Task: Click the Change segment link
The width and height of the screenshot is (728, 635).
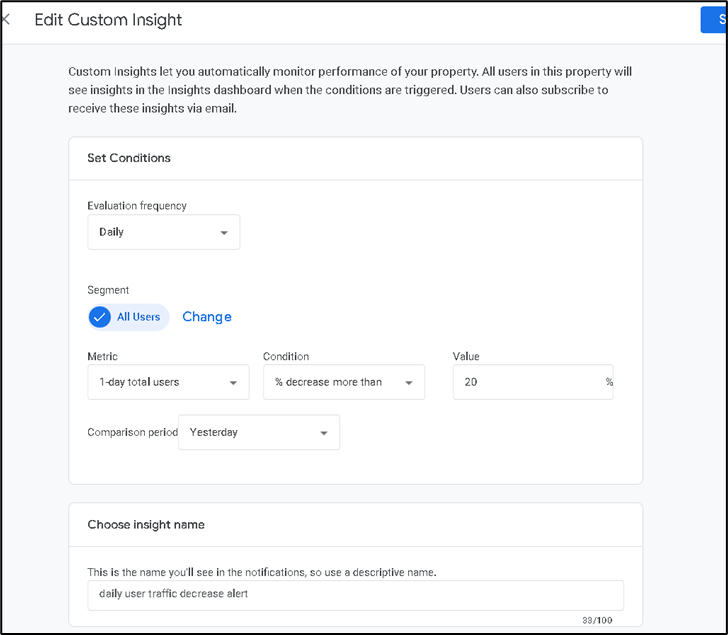Action: (x=207, y=317)
